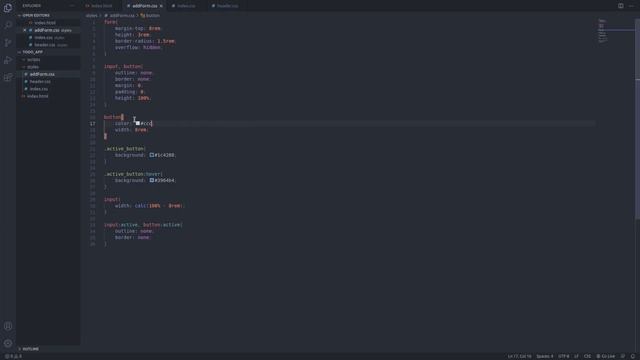Open the Extensions view
This screenshot has height=360, width=640.
(8, 77)
